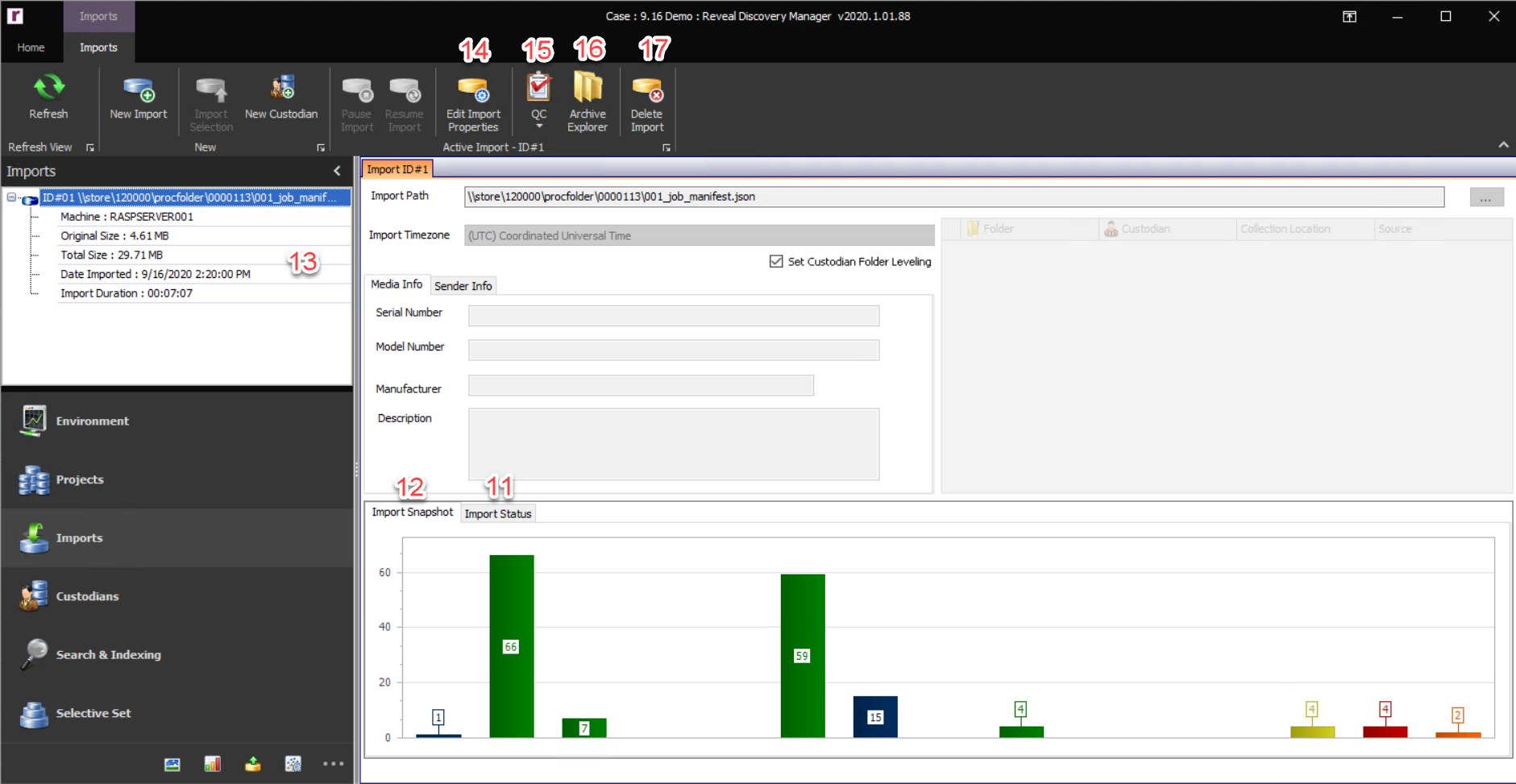Click the Serial Number field
1516x784 pixels.
[674, 316]
